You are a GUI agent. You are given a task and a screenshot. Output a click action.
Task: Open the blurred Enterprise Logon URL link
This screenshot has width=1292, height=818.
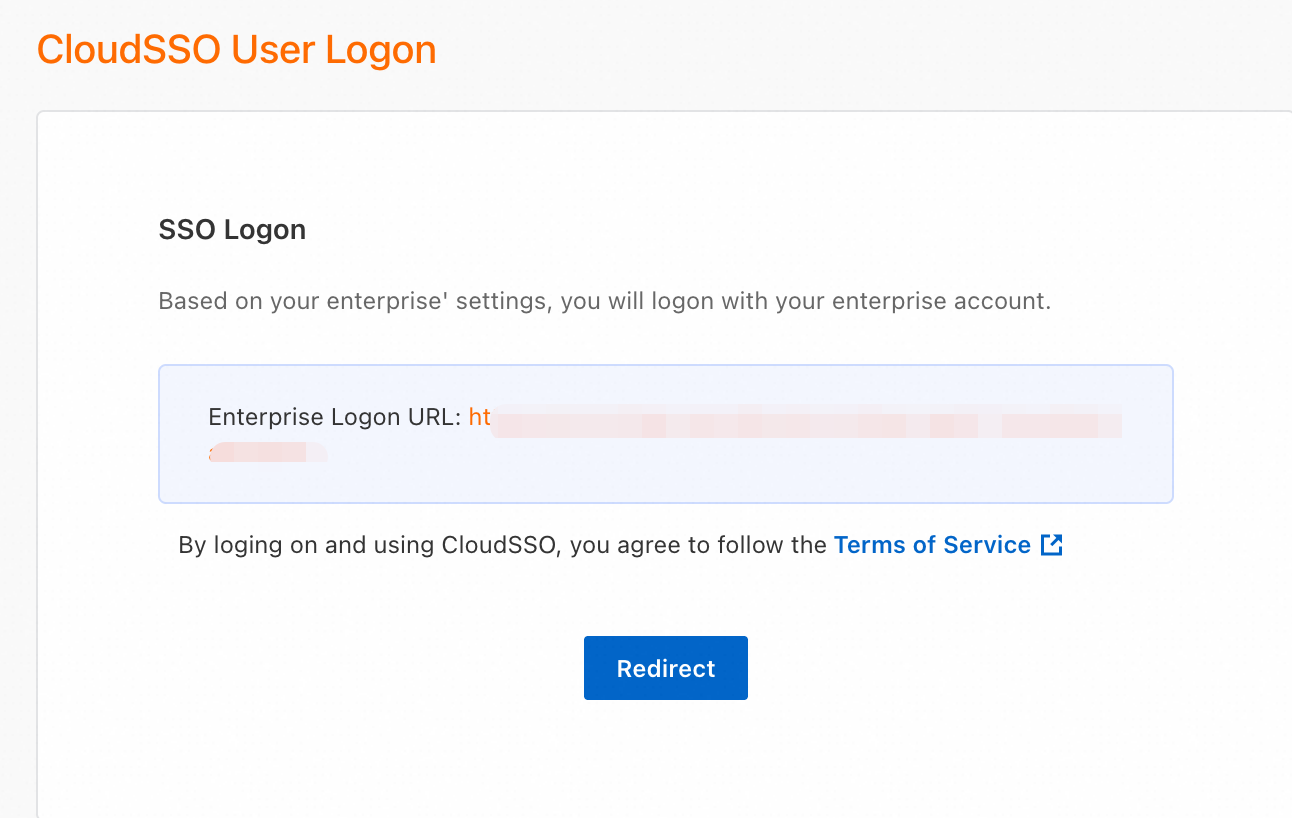click(x=800, y=421)
